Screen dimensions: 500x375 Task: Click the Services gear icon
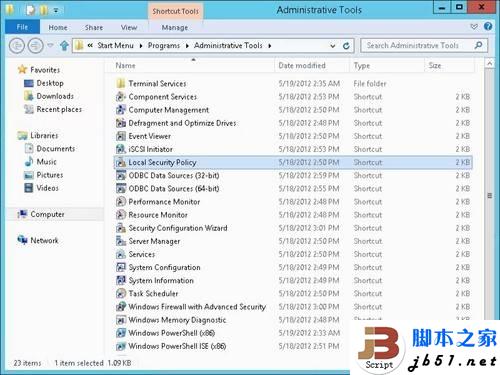point(121,254)
